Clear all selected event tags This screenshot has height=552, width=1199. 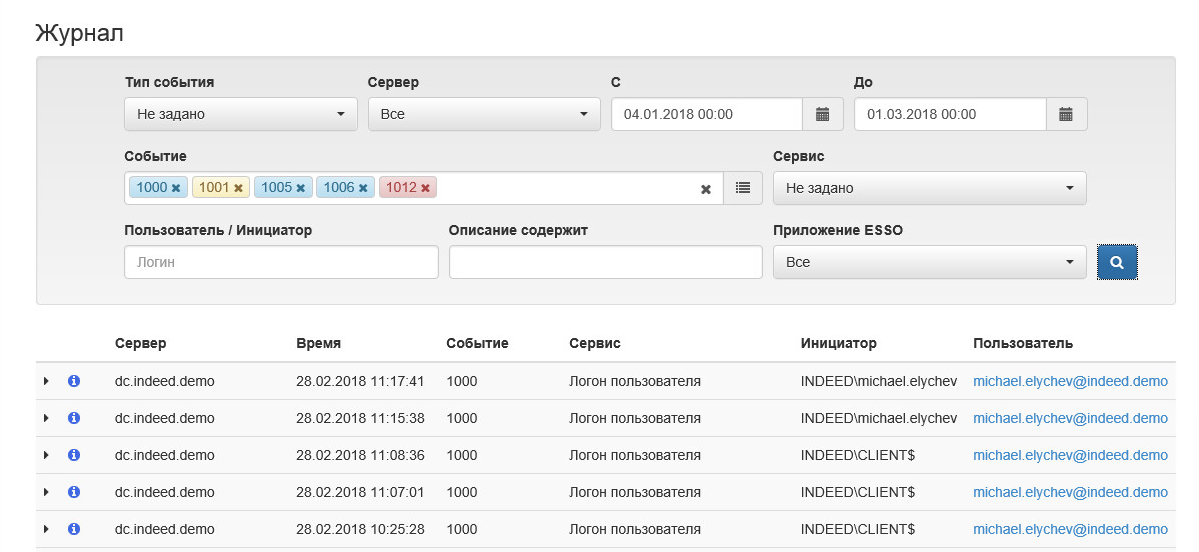(705, 188)
